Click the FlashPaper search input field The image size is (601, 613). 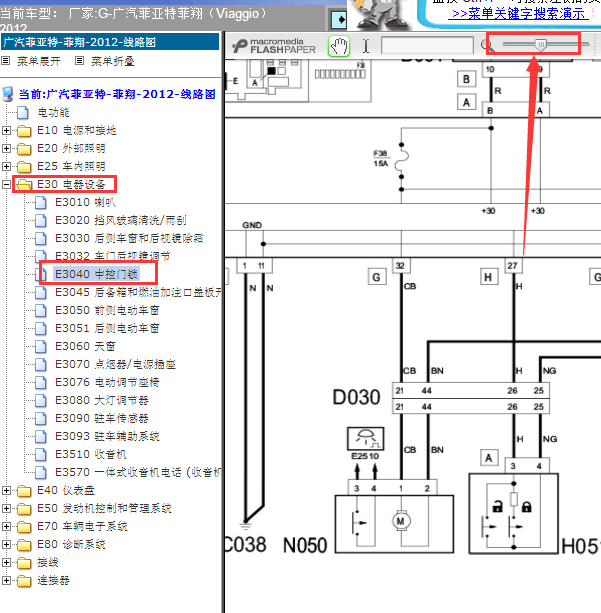[x=427, y=46]
